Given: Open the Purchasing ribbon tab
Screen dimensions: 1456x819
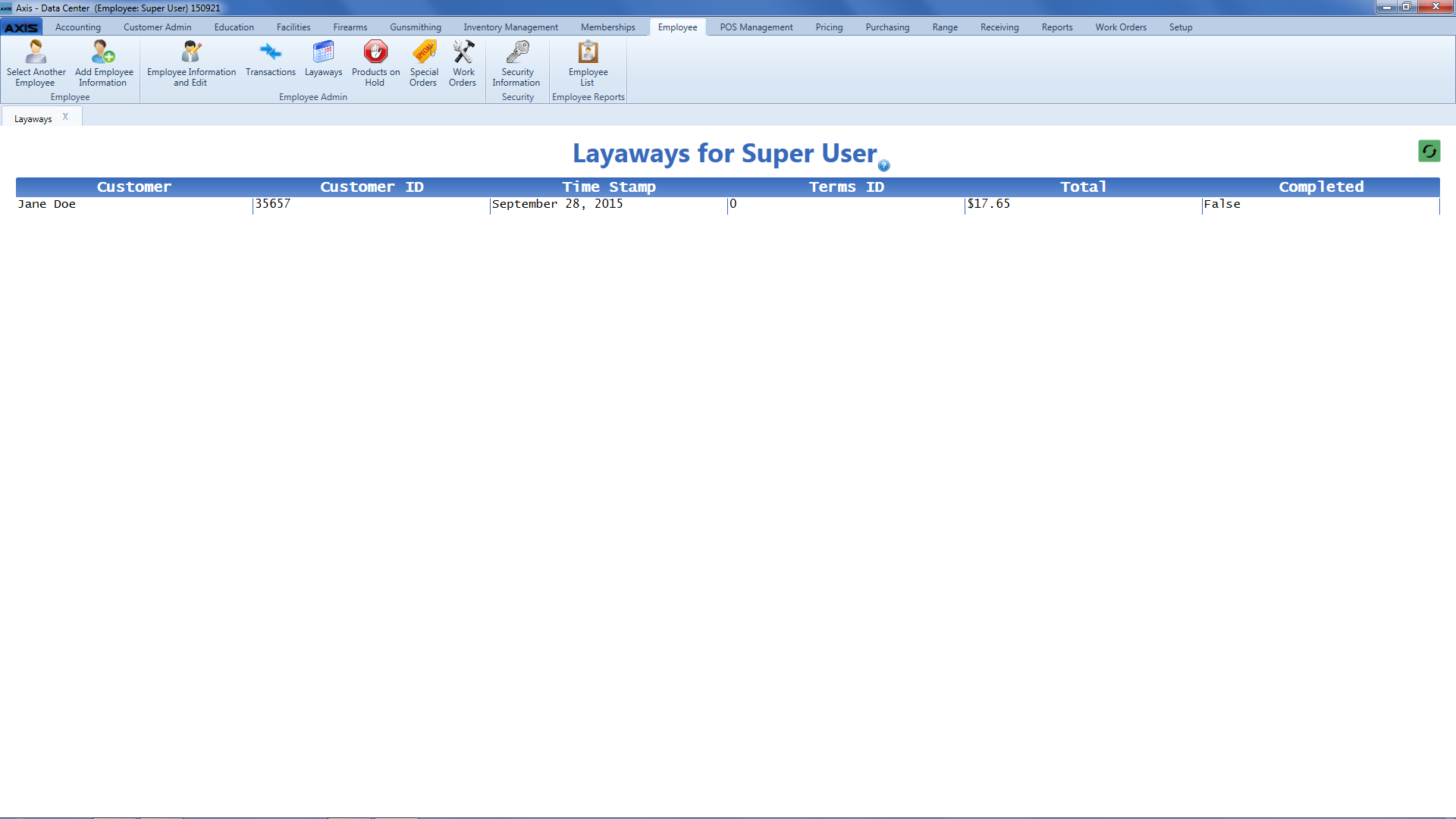Looking at the screenshot, I should pos(888,27).
